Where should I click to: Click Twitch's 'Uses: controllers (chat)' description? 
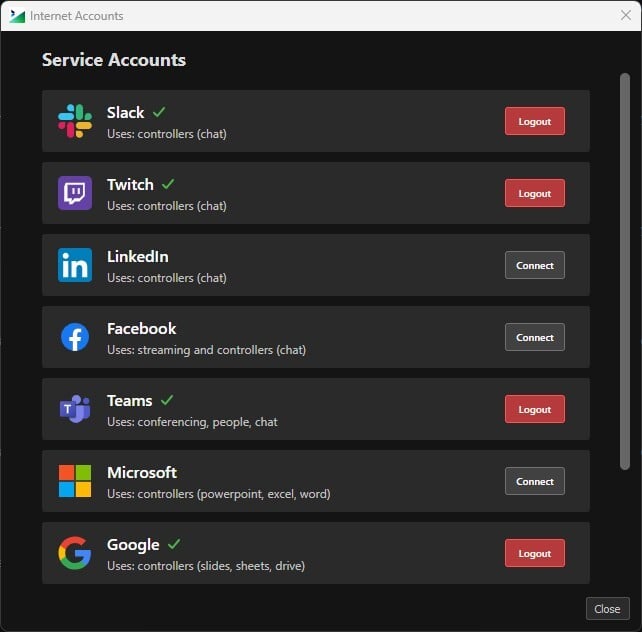click(167, 206)
